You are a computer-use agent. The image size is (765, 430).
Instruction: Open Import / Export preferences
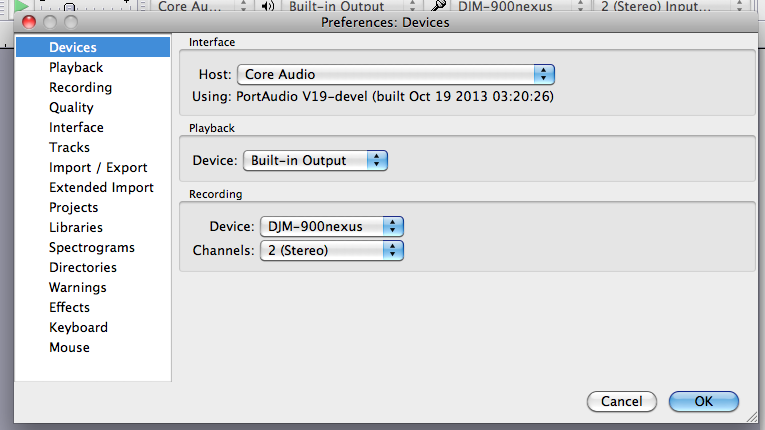coord(98,167)
